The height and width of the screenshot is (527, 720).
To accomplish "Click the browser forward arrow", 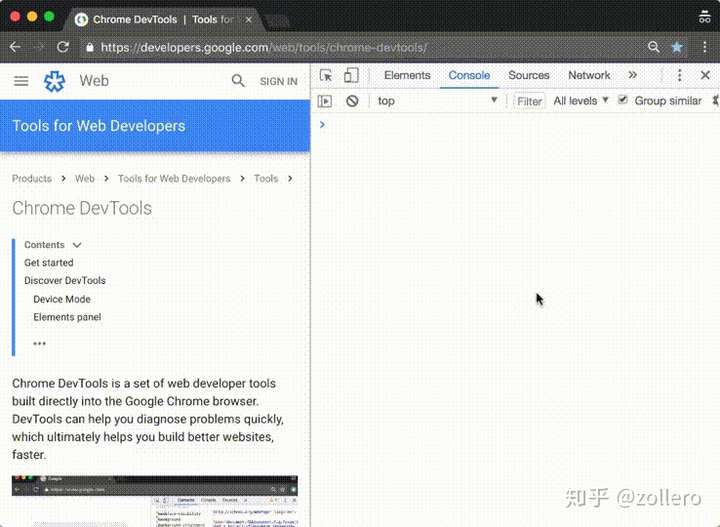I will click(39, 47).
